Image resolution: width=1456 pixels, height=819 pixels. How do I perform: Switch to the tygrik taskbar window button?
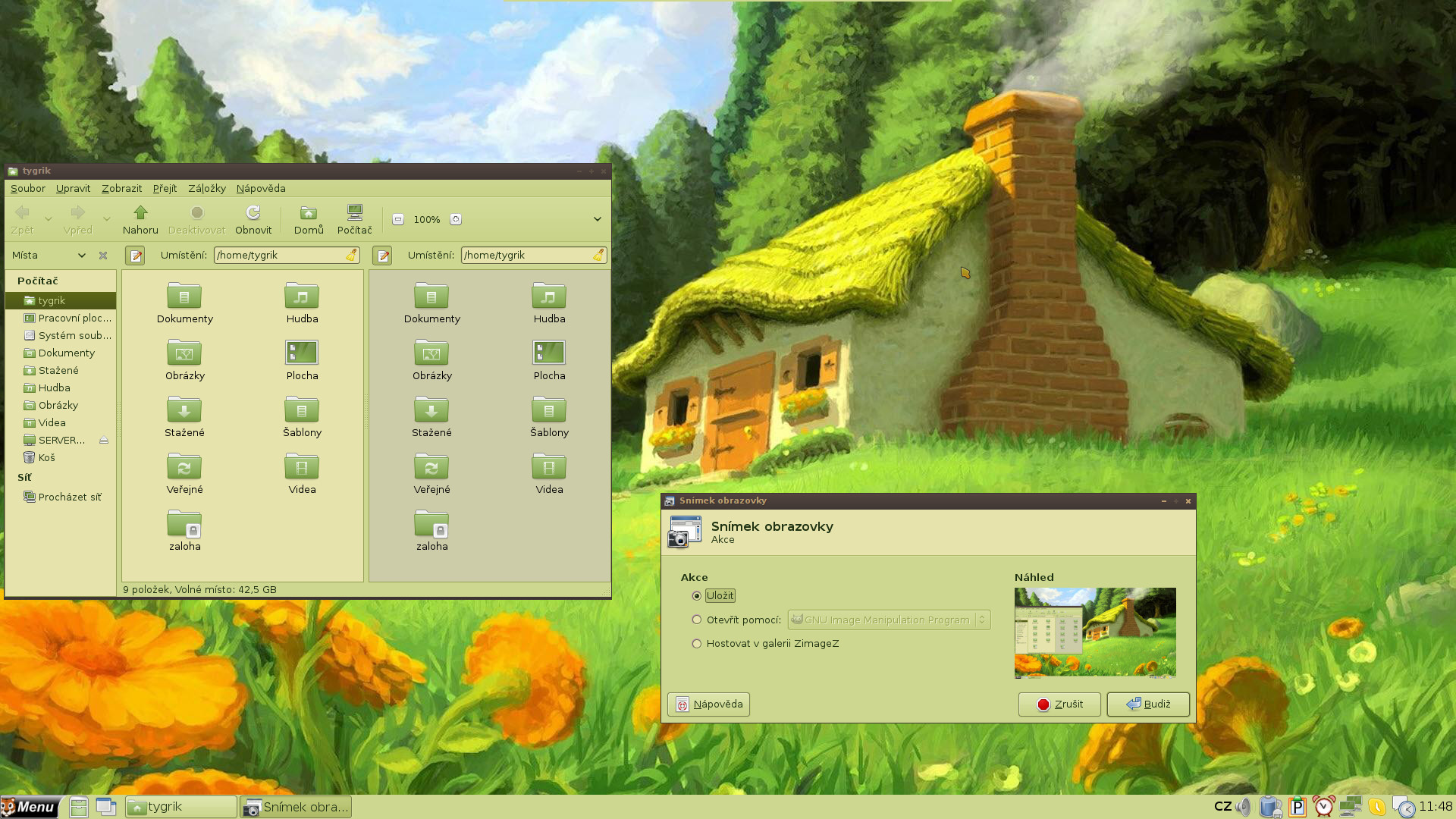pyautogui.click(x=181, y=807)
